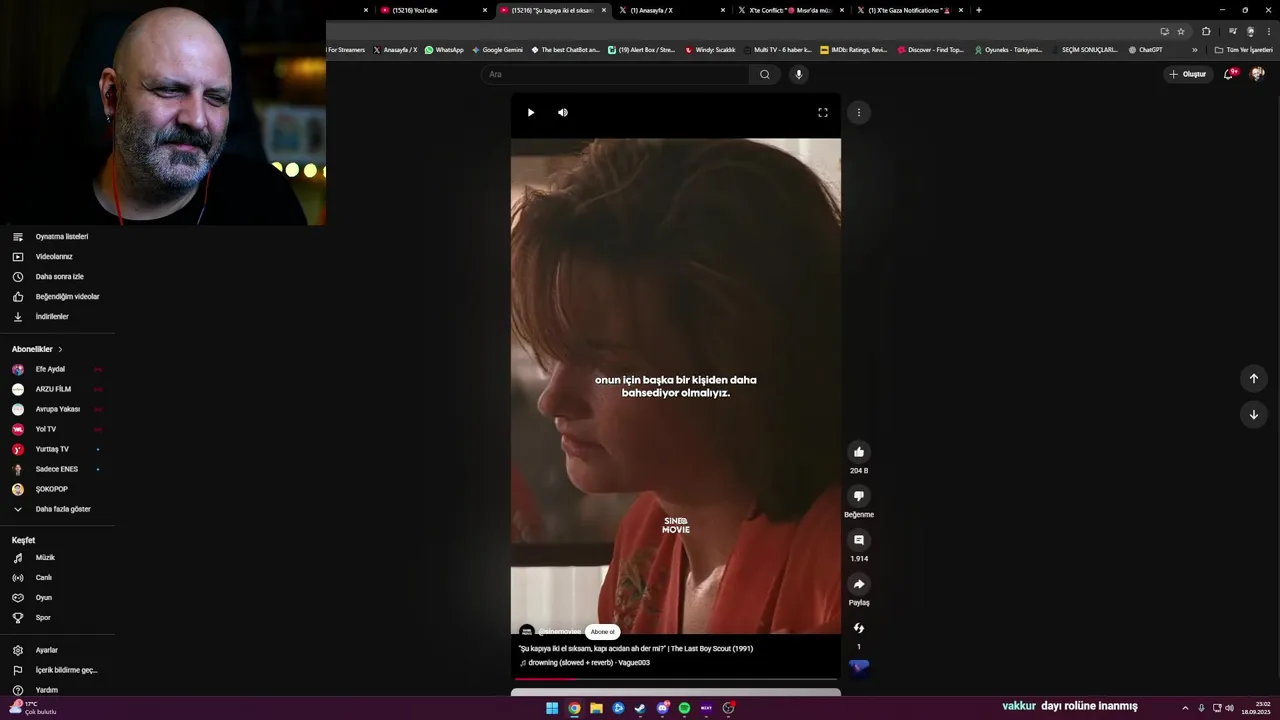
Task: Play the paused Shorts video
Action: [531, 113]
